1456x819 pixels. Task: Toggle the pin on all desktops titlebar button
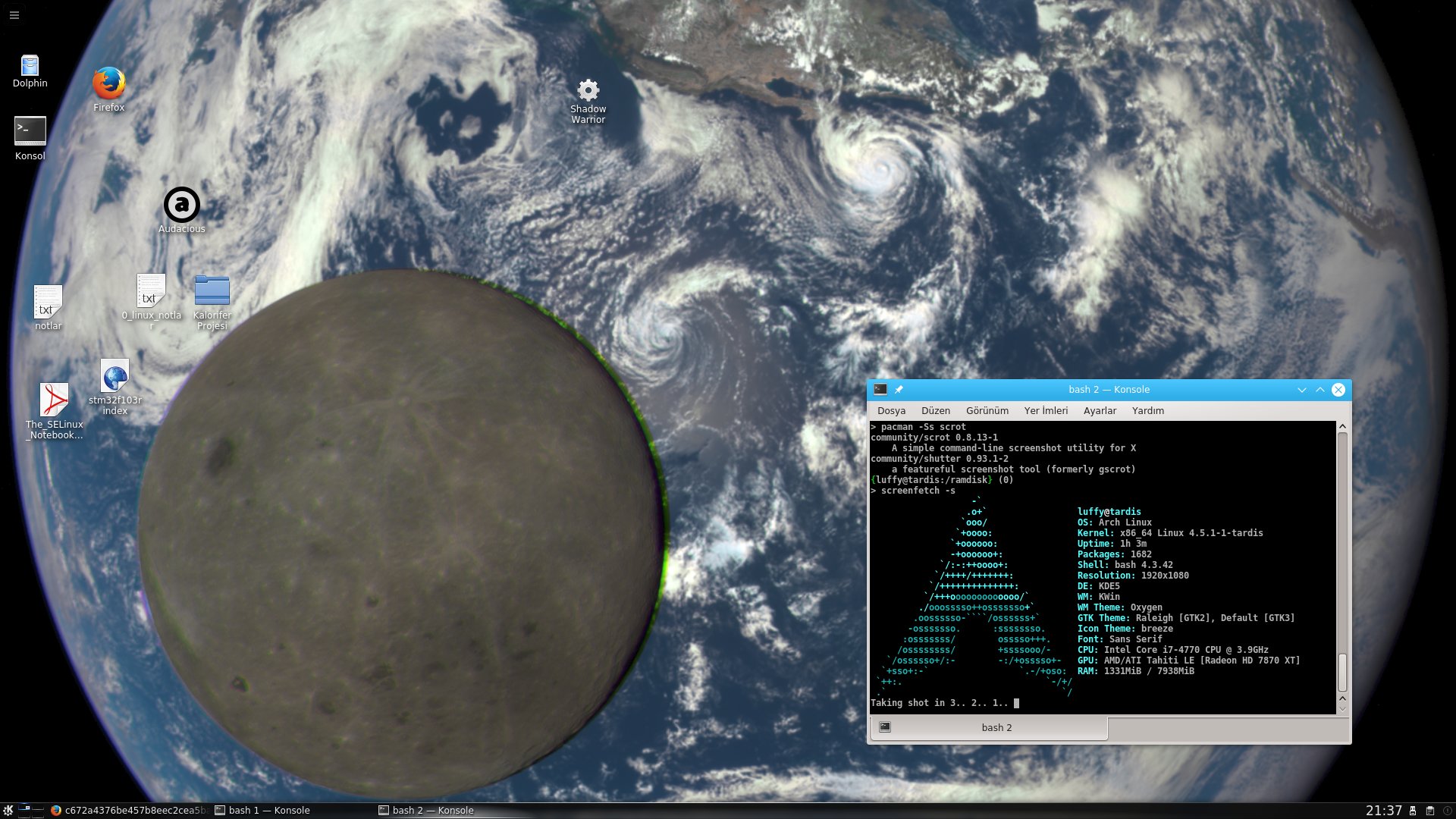pos(899,389)
